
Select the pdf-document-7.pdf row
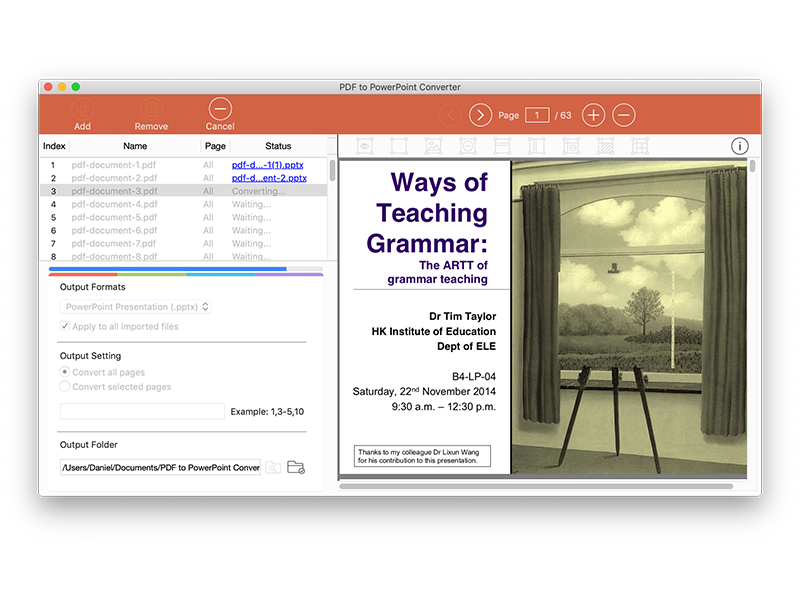pyautogui.click(x=184, y=243)
